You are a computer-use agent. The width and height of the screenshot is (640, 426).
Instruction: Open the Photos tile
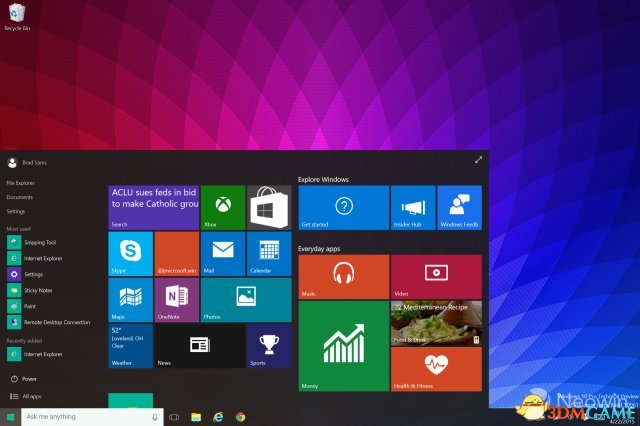(246, 300)
